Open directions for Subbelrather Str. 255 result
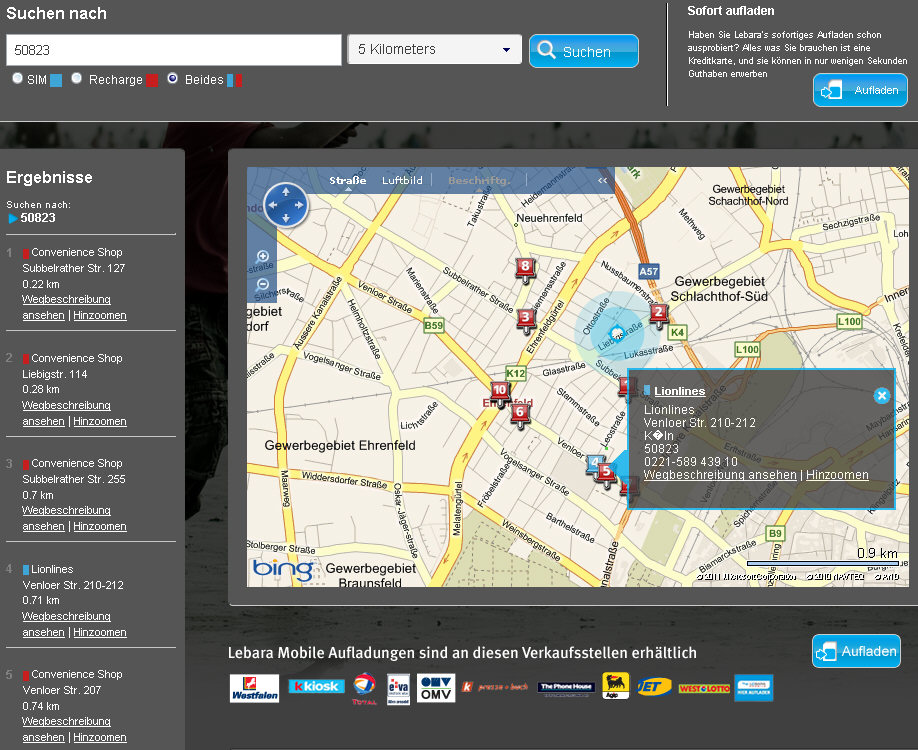The height and width of the screenshot is (750, 918). click(66, 518)
